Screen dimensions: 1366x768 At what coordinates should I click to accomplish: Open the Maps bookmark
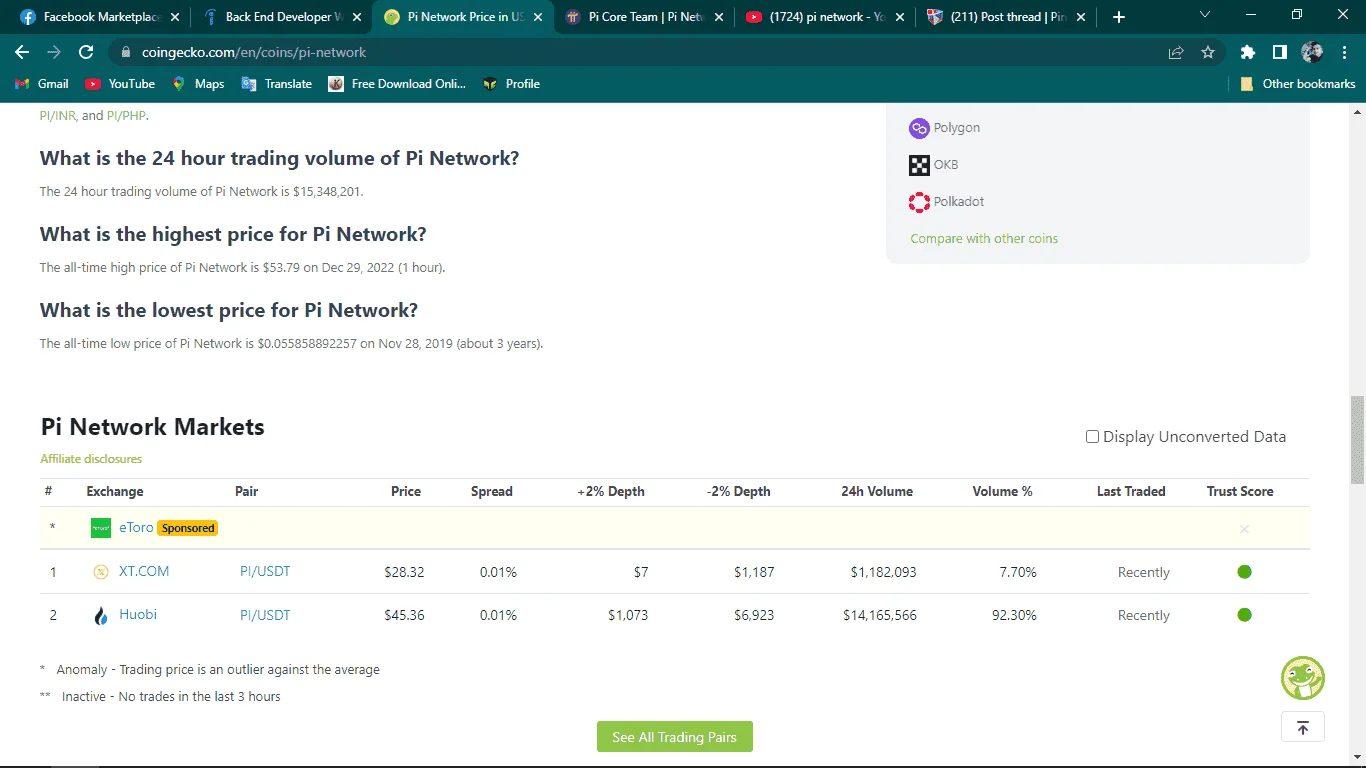point(198,84)
